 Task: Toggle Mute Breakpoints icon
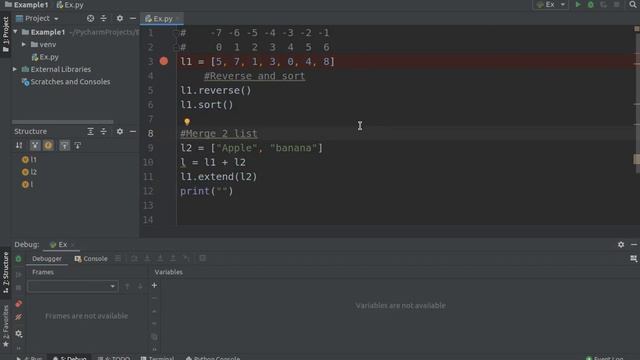[18, 317]
